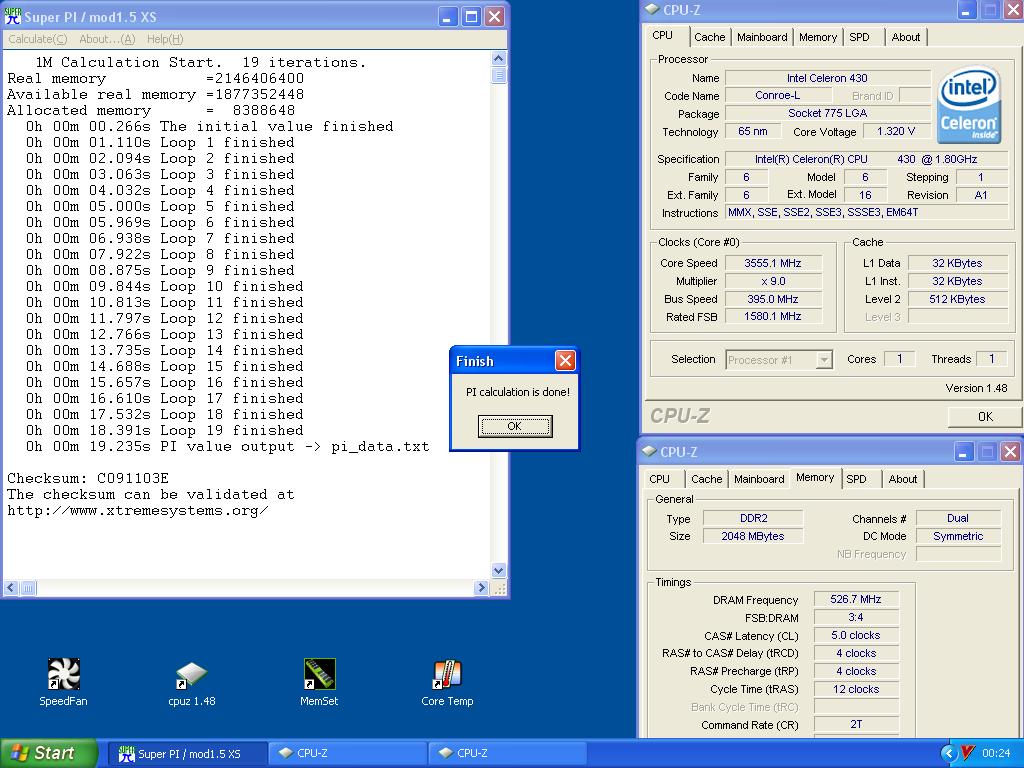Click the CAS# Latency value 5.0 clocks

(x=856, y=635)
